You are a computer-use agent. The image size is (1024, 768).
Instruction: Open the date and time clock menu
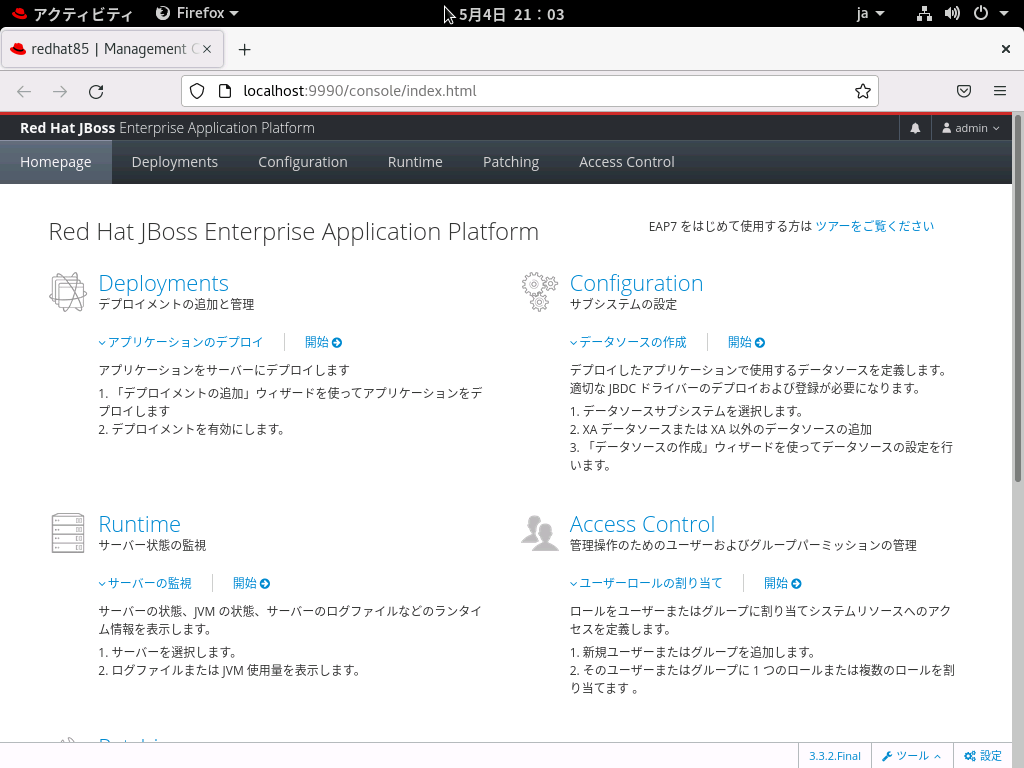(511, 14)
